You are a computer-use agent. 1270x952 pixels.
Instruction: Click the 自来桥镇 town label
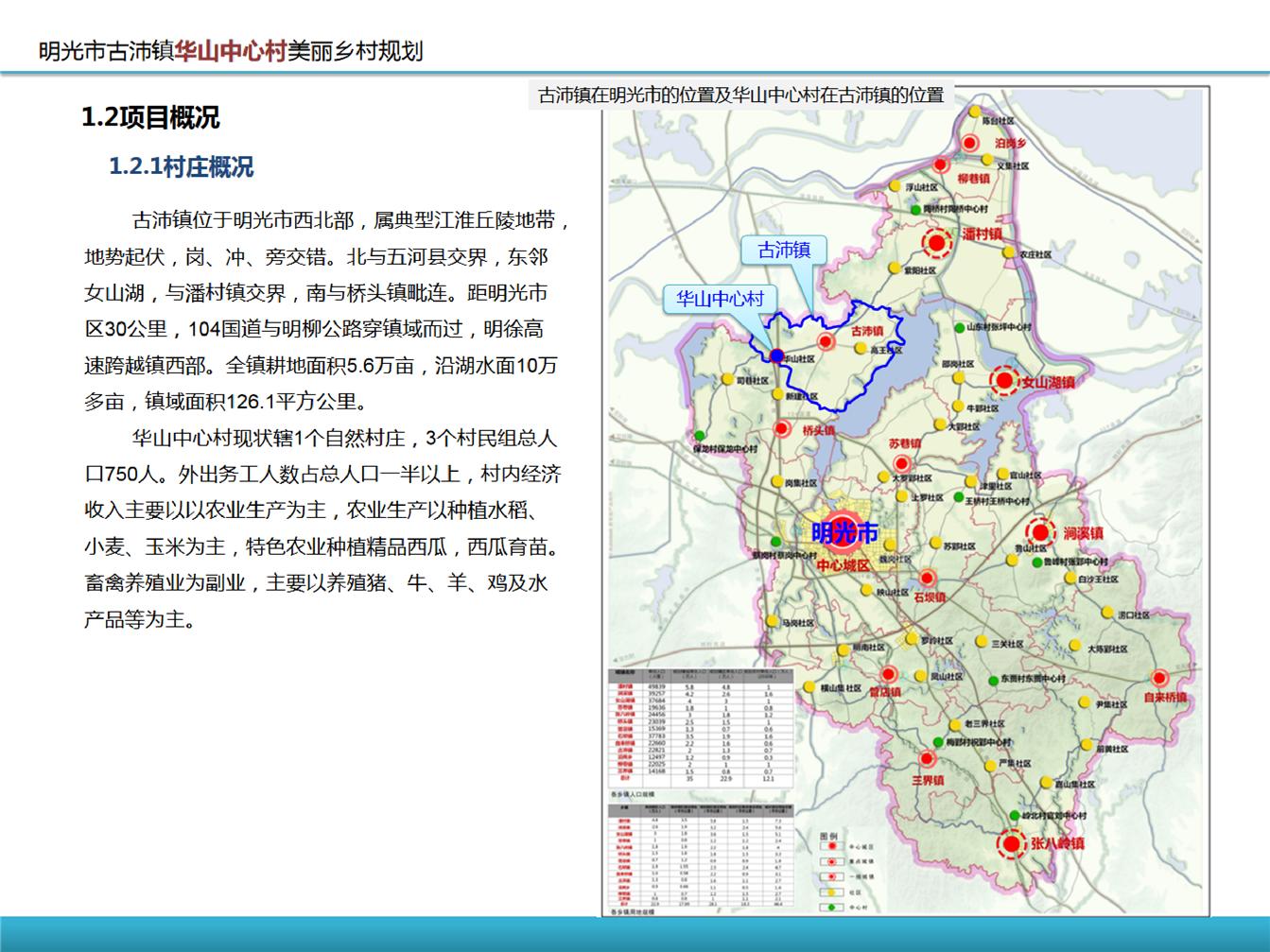[x=1164, y=698]
